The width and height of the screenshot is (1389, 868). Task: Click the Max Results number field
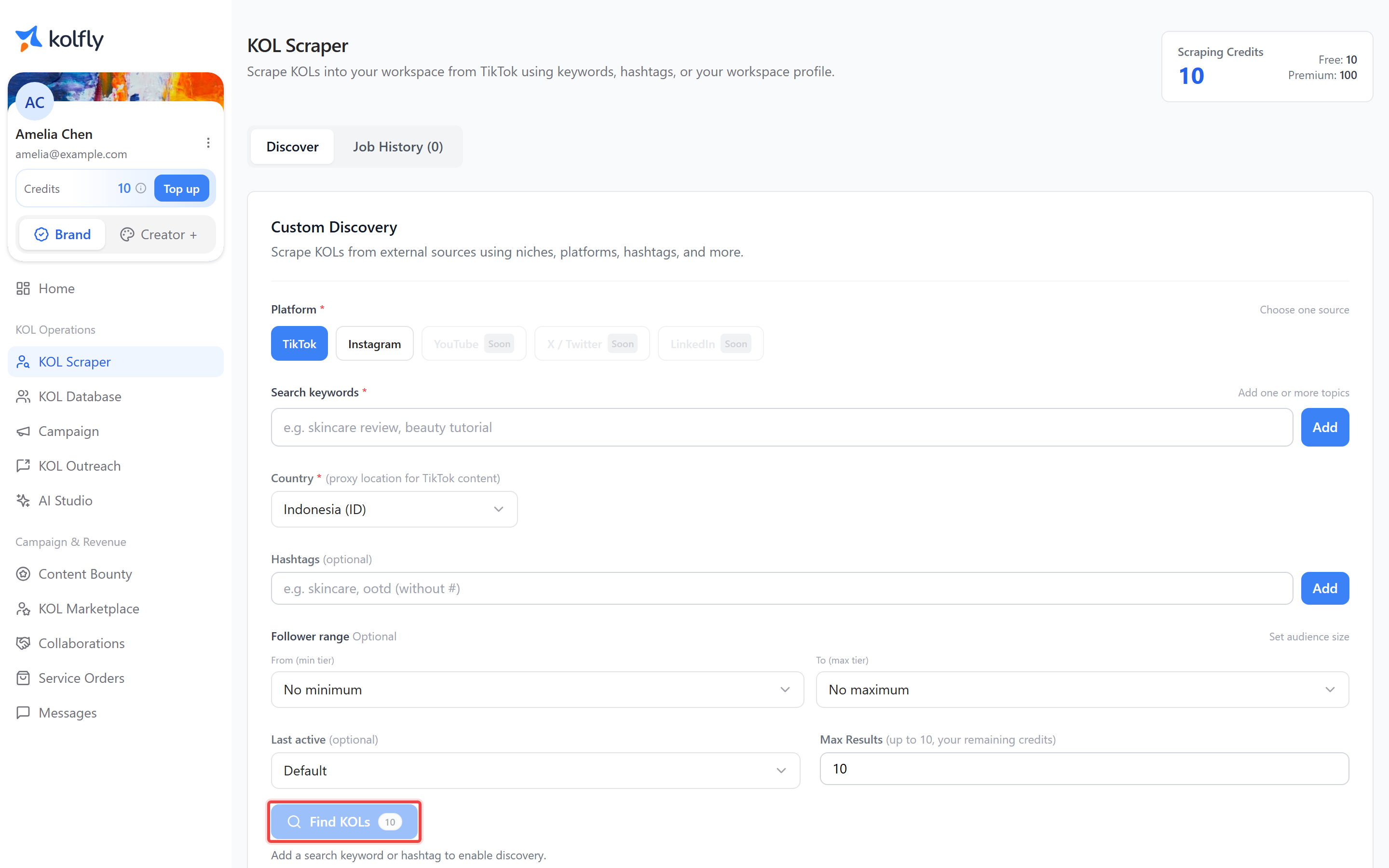1084,769
